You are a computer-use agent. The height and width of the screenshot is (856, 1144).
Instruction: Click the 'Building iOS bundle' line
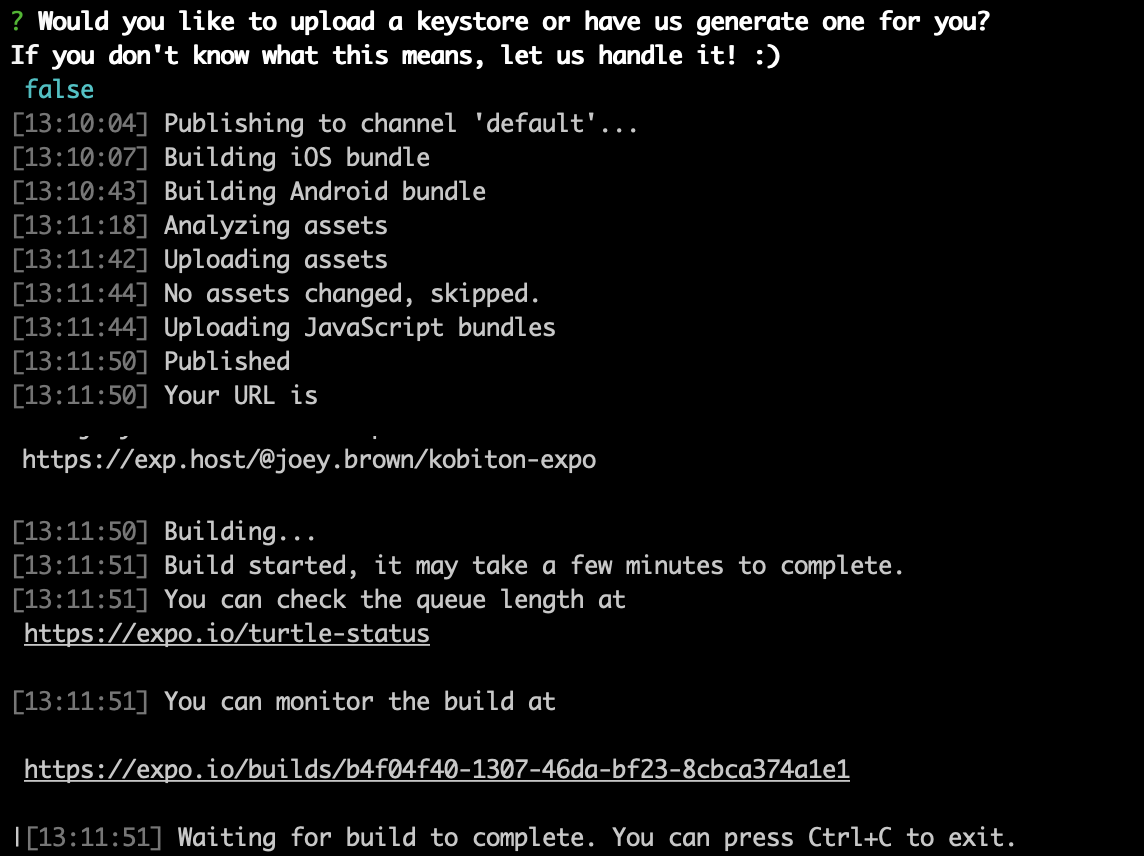[x=297, y=158]
